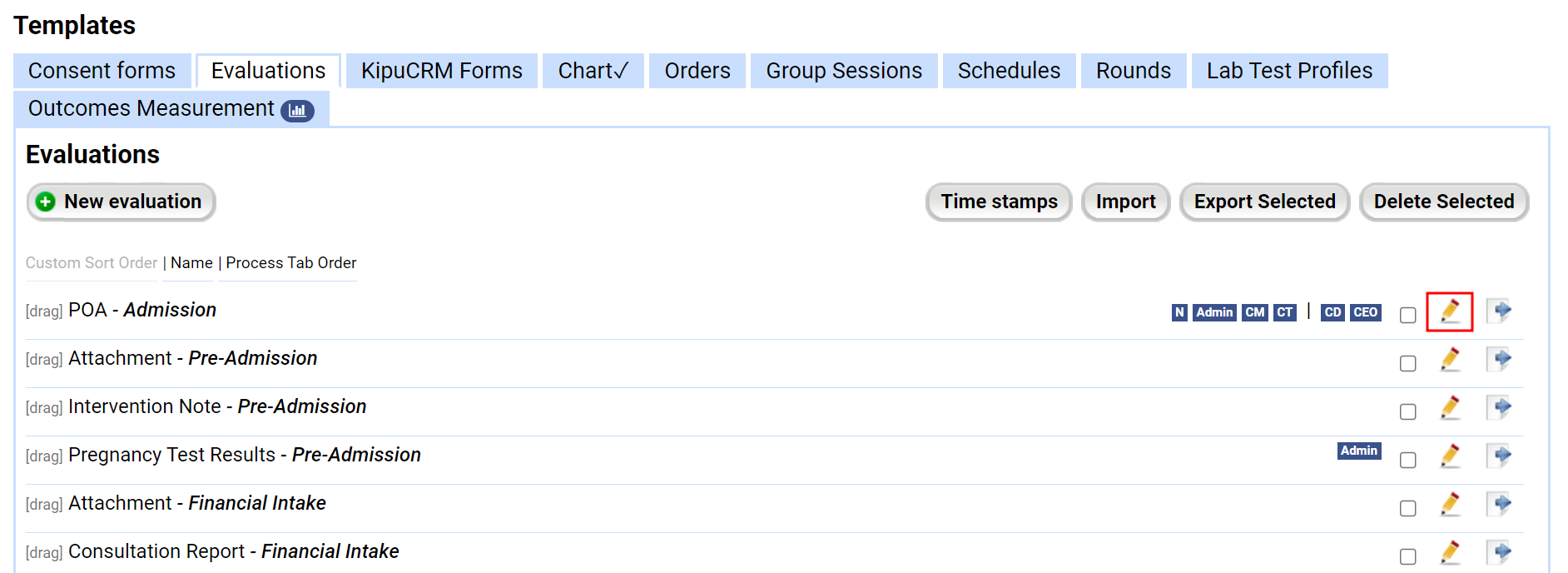This screenshot has height=573, width=1568.
Task: Open the Consent forms tab
Action: (x=102, y=71)
